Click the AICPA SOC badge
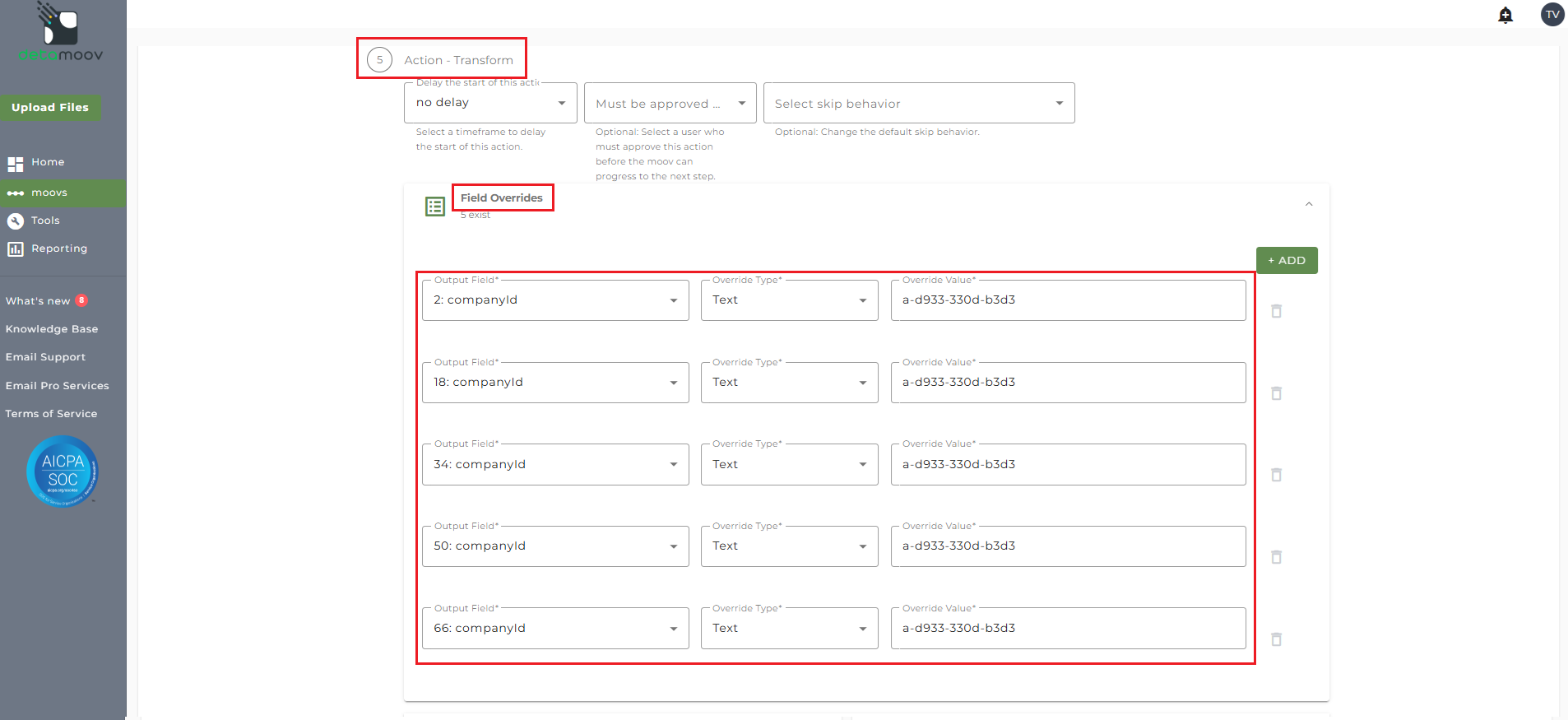This screenshot has width=1568, height=720. click(x=63, y=471)
